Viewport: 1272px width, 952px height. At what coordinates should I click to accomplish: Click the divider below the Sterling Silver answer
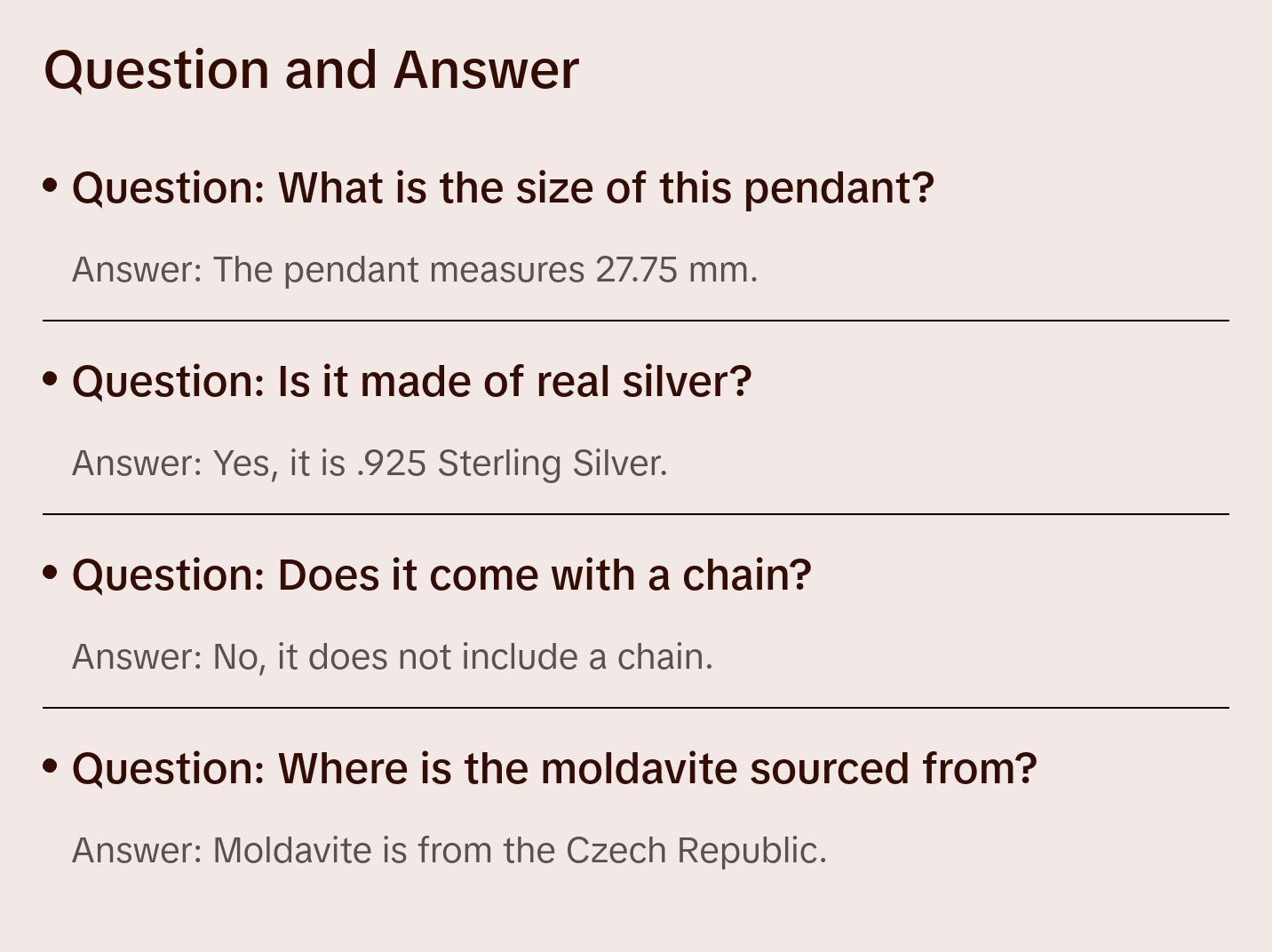click(x=636, y=514)
